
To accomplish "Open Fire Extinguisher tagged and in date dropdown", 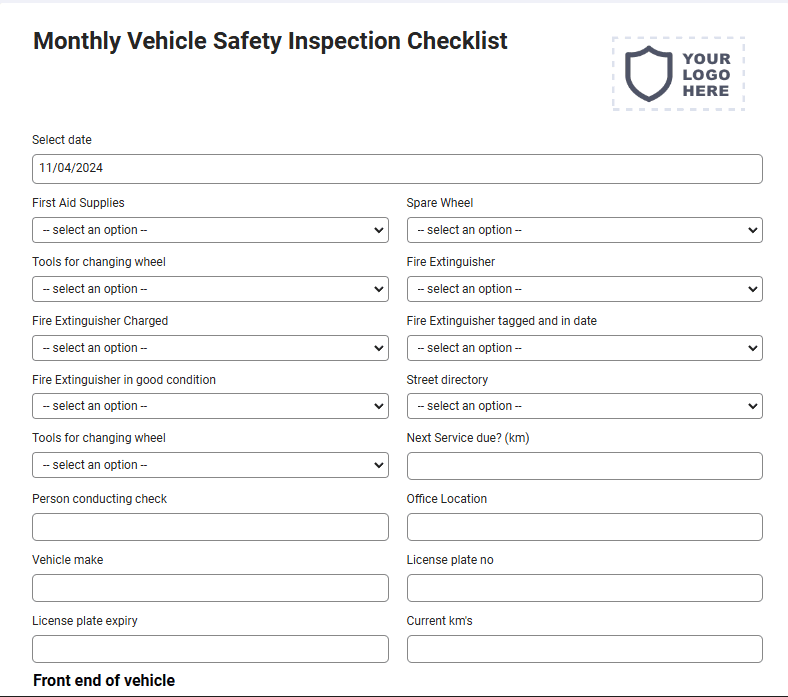I will pos(584,348).
